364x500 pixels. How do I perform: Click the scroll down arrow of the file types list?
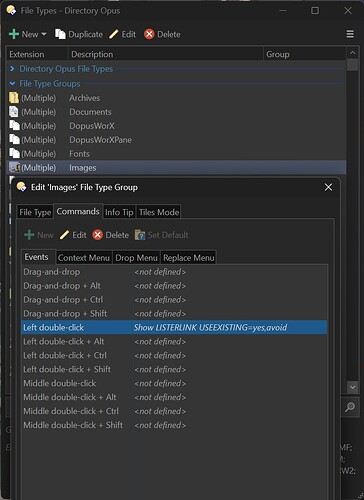pyautogui.click(x=352, y=387)
